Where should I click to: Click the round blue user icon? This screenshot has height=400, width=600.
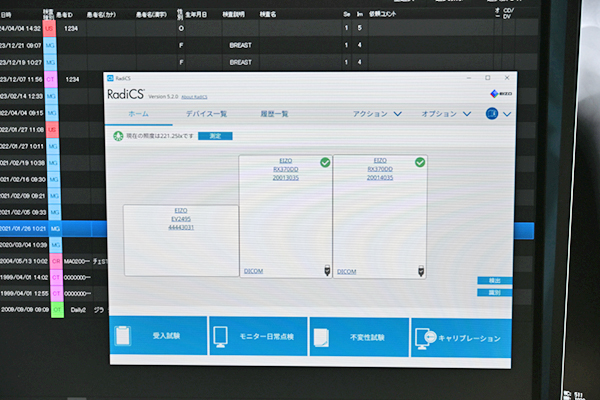point(491,114)
